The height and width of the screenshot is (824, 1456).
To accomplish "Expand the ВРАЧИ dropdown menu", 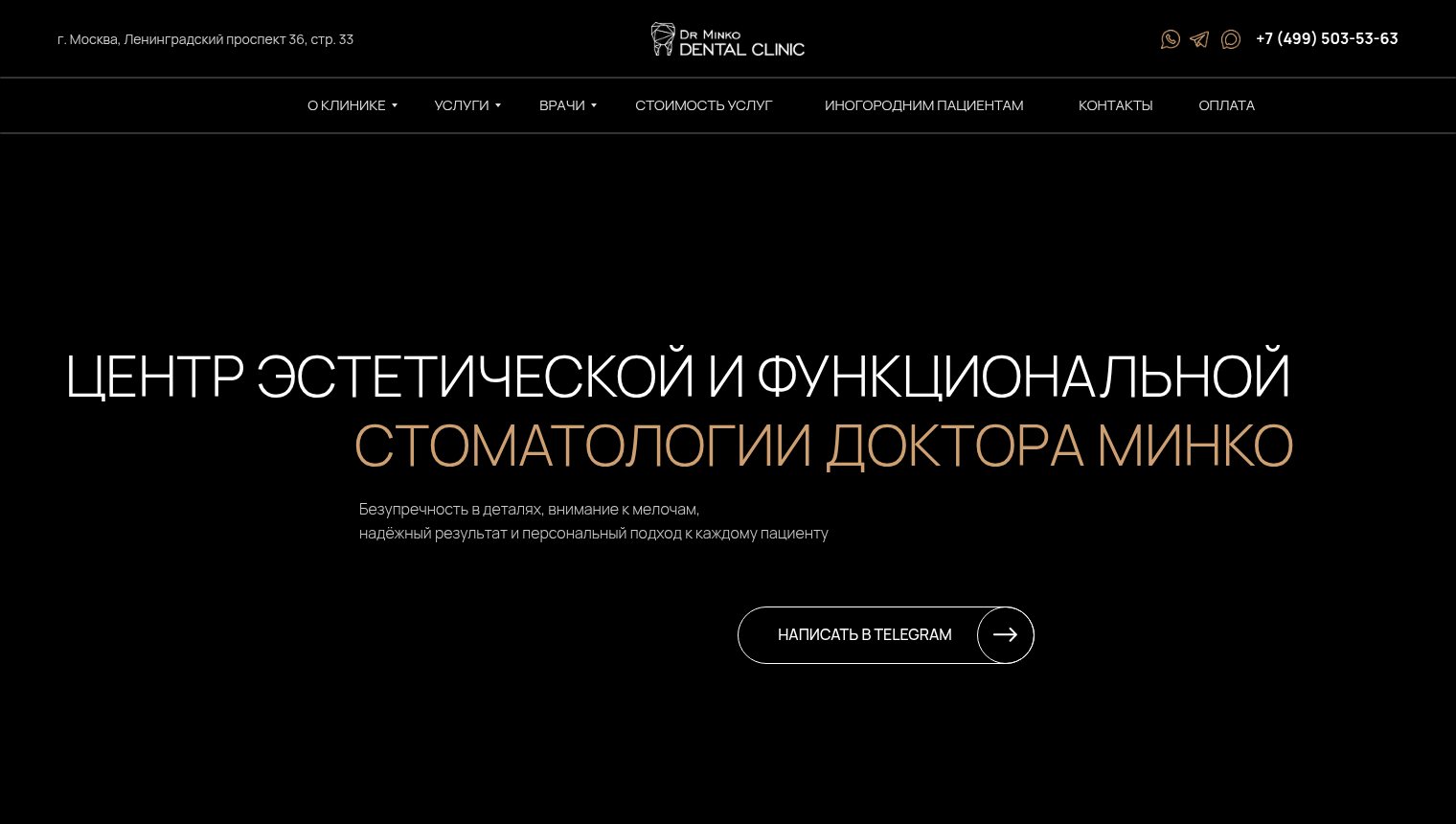I will coord(567,105).
